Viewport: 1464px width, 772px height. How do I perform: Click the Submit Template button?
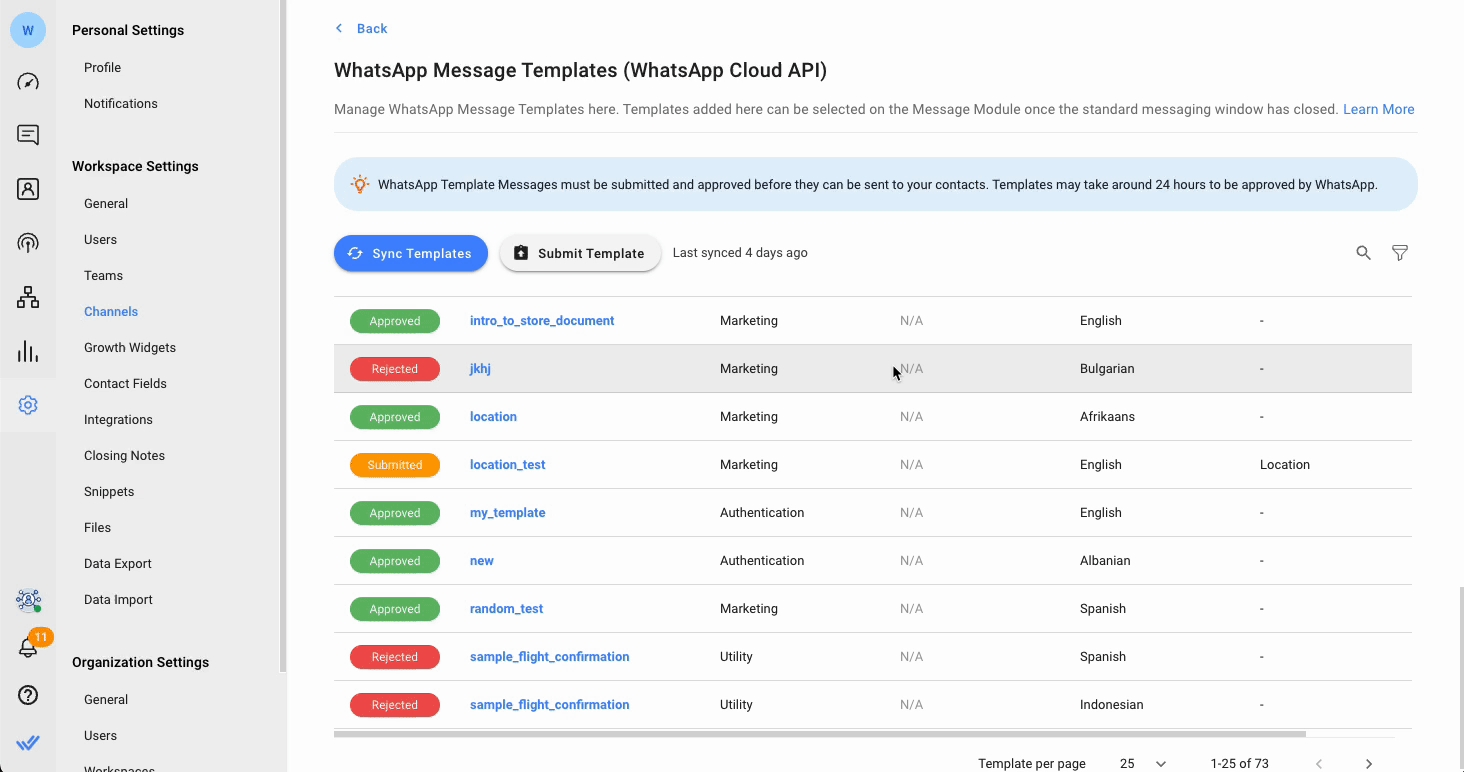(580, 253)
